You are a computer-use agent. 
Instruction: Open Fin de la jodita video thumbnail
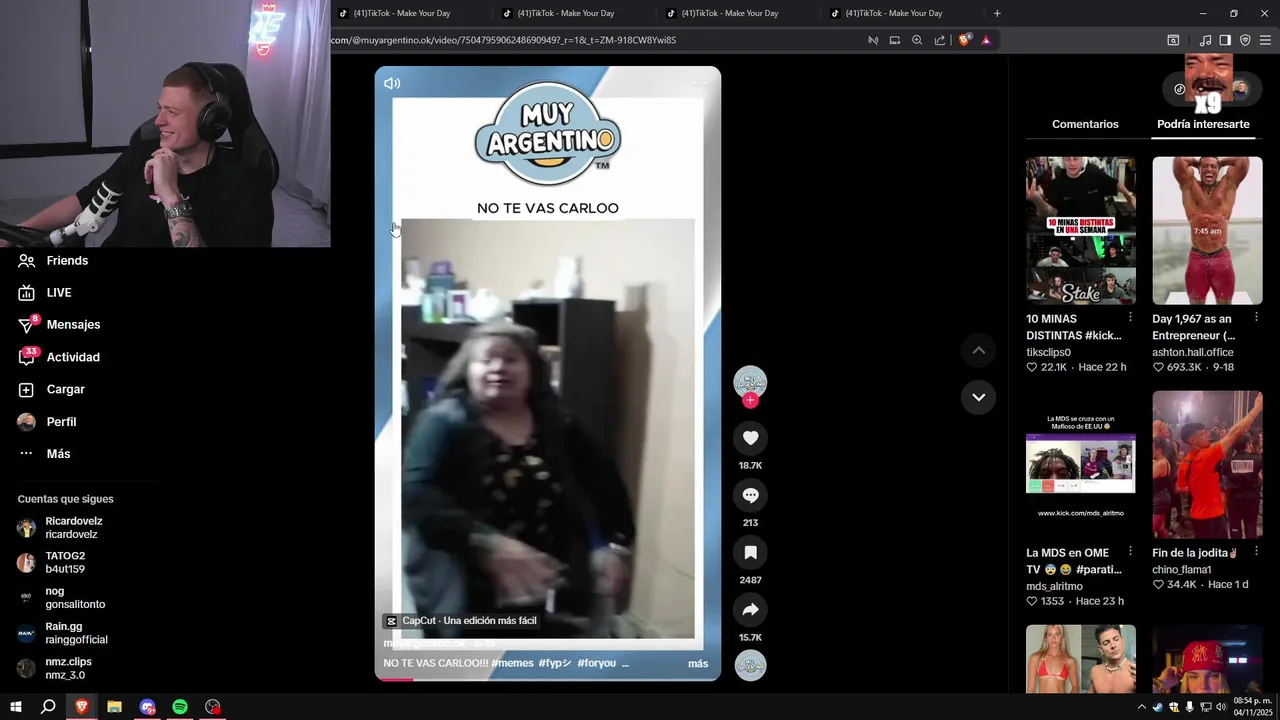click(1207, 464)
